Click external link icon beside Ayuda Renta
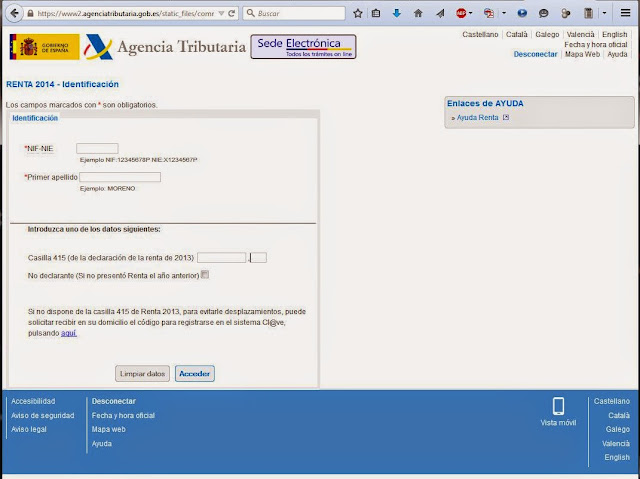Image resolution: width=640 pixels, height=479 pixels. coord(506,117)
